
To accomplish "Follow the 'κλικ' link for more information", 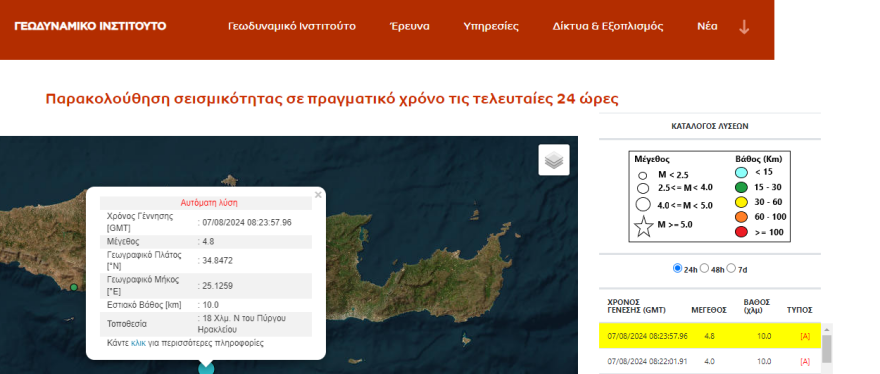I will coord(138,343).
